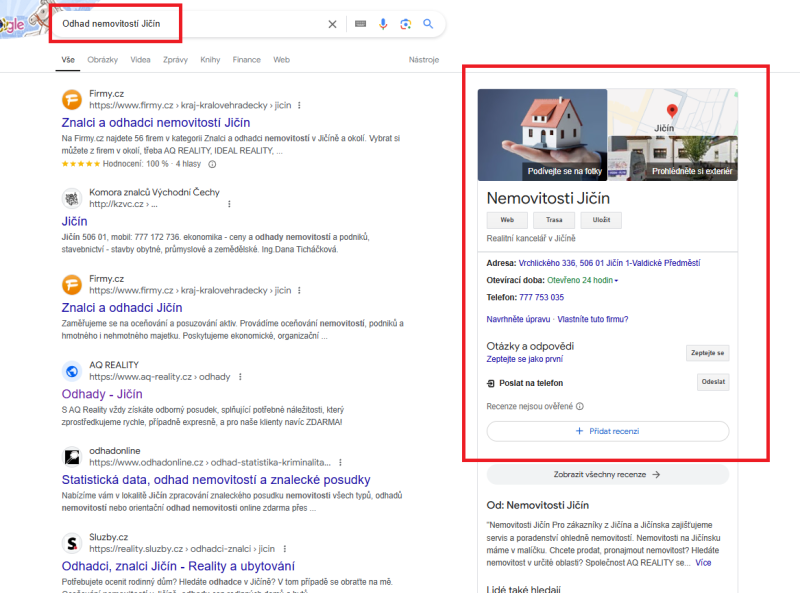
Task: Click the Trasa directions button
Action: [554, 220]
